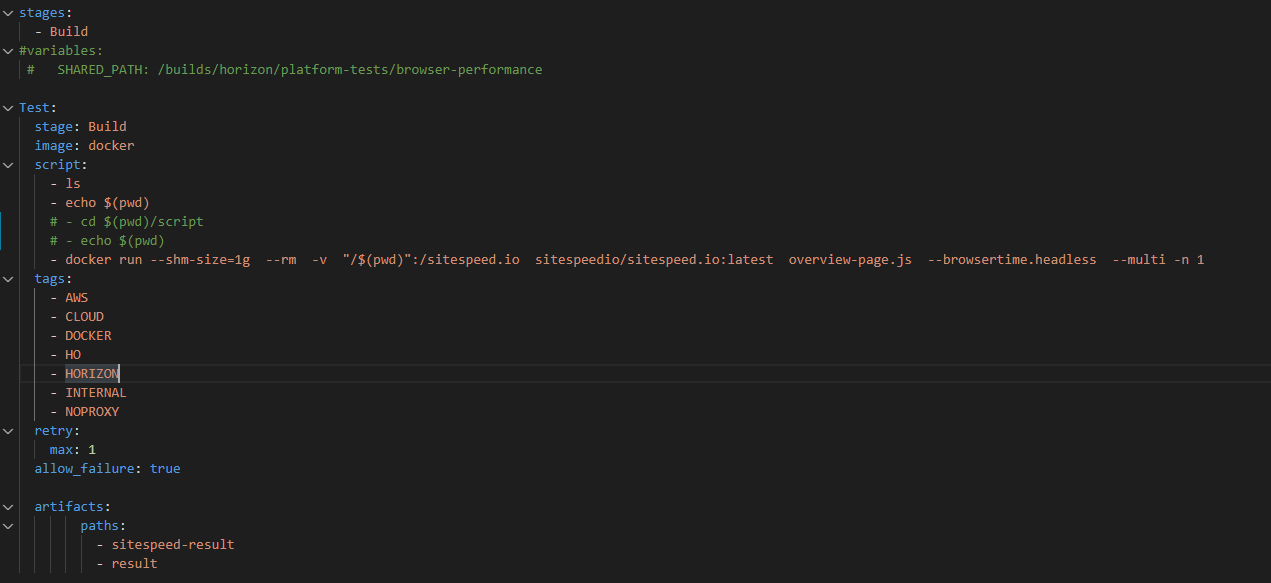Click the 'max: 1' line
Screen dimensions: 1271x583
[73, 450]
